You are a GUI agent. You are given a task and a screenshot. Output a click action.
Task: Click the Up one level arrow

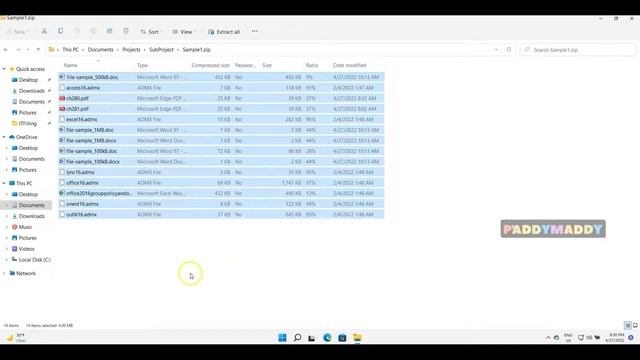(x=38, y=50)
